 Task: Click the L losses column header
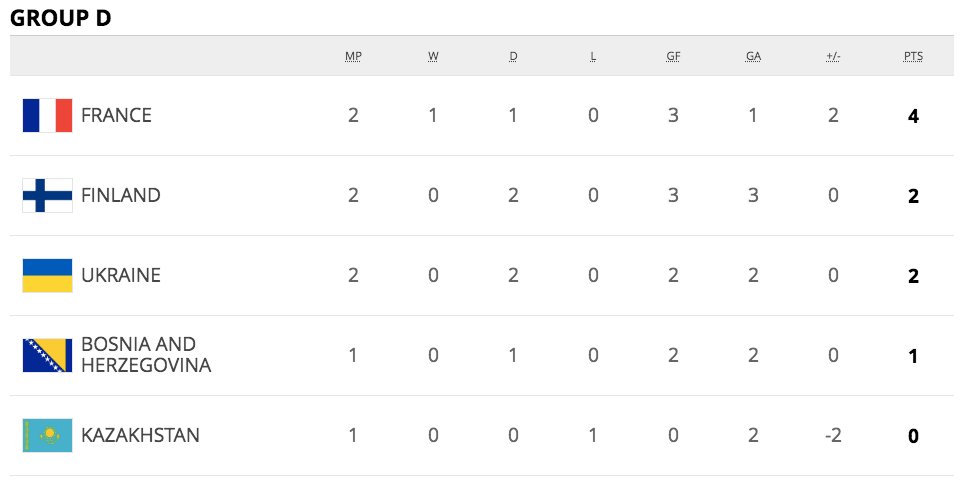coord(593,57)
